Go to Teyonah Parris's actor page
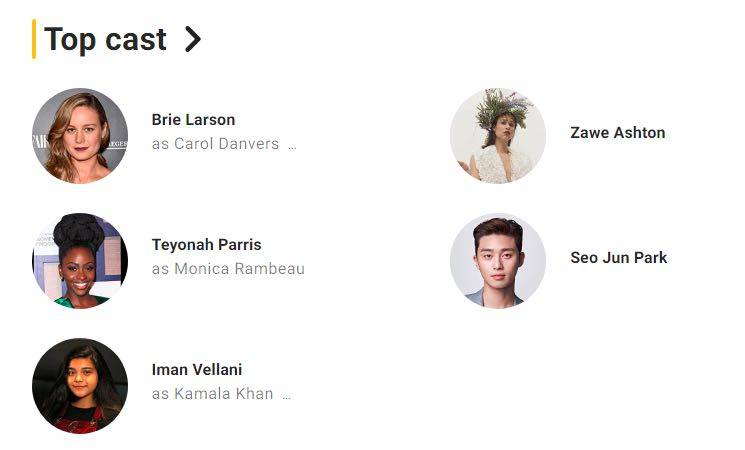 pos(206,245)
